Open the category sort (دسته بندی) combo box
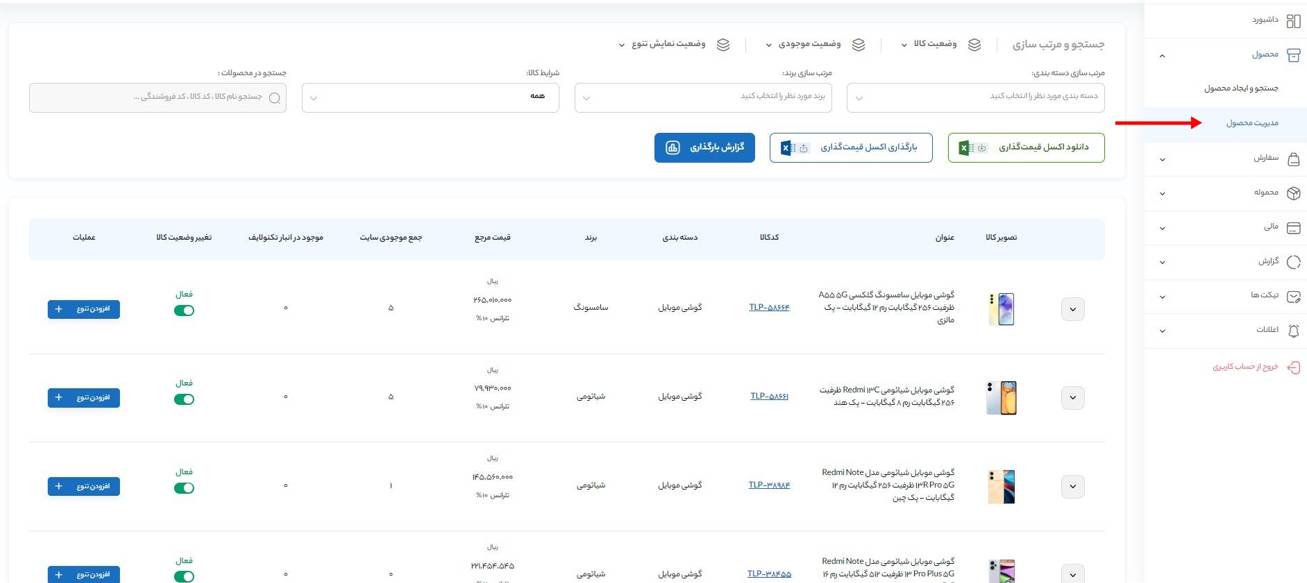Screen dimensions: 1307x583 coord(976,98)
